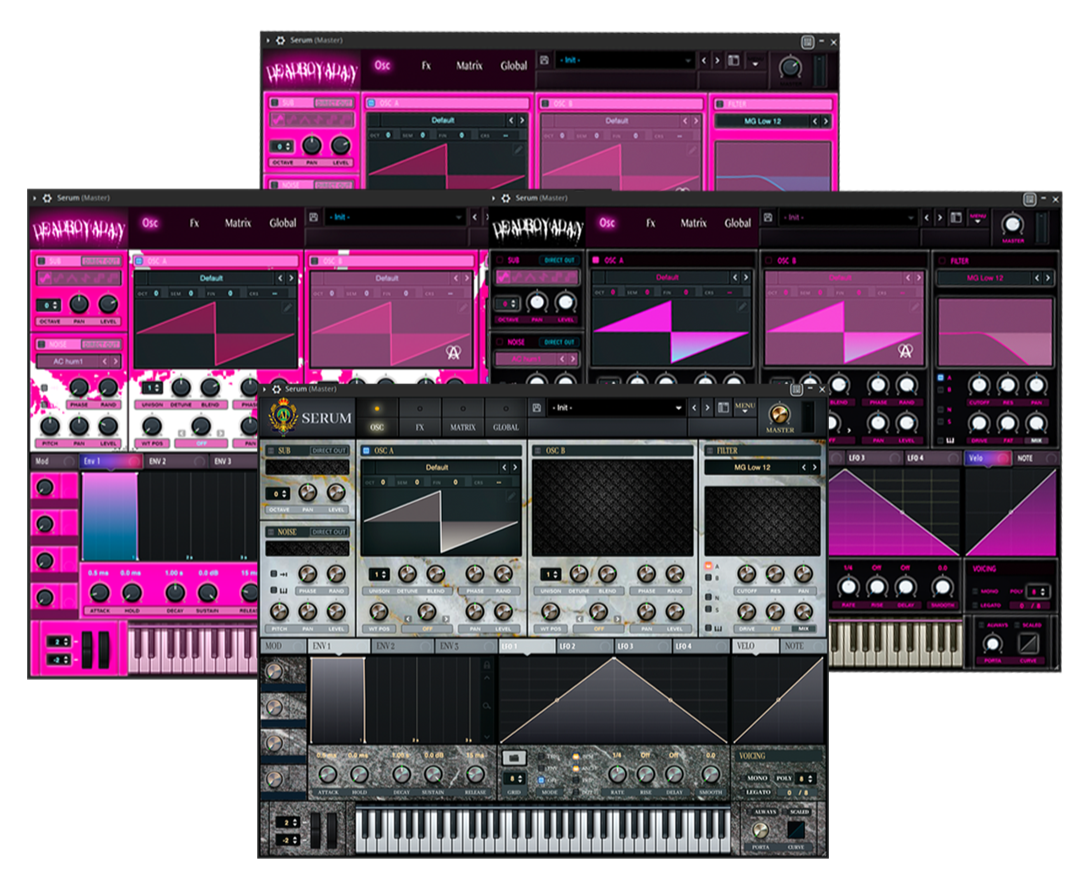Open the Init preset dropdown in the top pink window
The height and width of the screenshot is (883, 1080).
(x=625, y=61)
